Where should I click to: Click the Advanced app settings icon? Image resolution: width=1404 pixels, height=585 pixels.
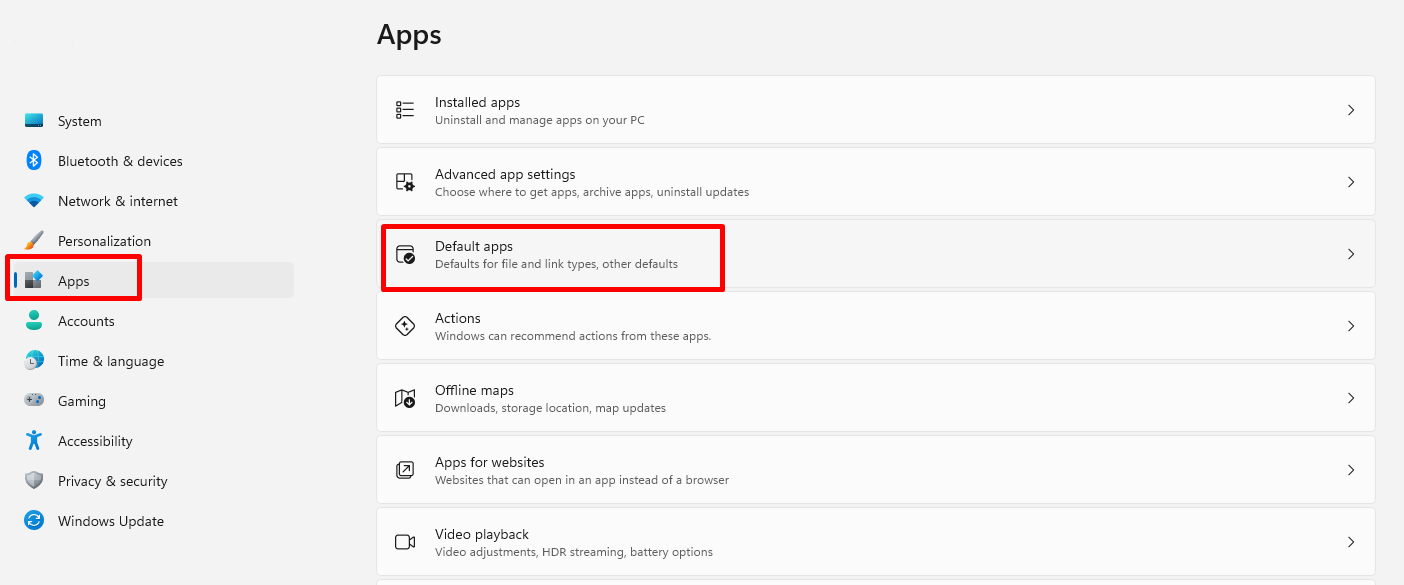pos(405,182)
